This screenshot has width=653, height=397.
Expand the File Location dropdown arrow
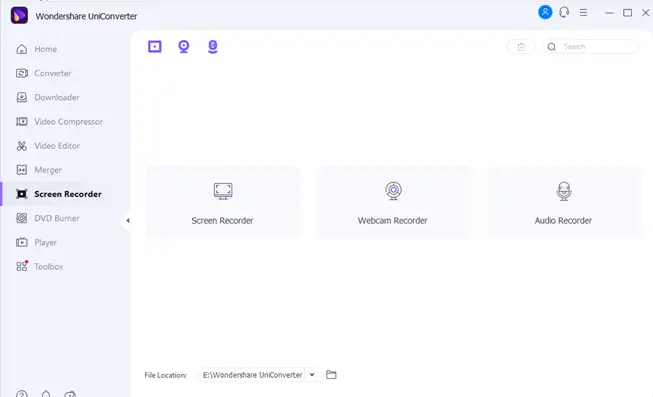point(312,375)
